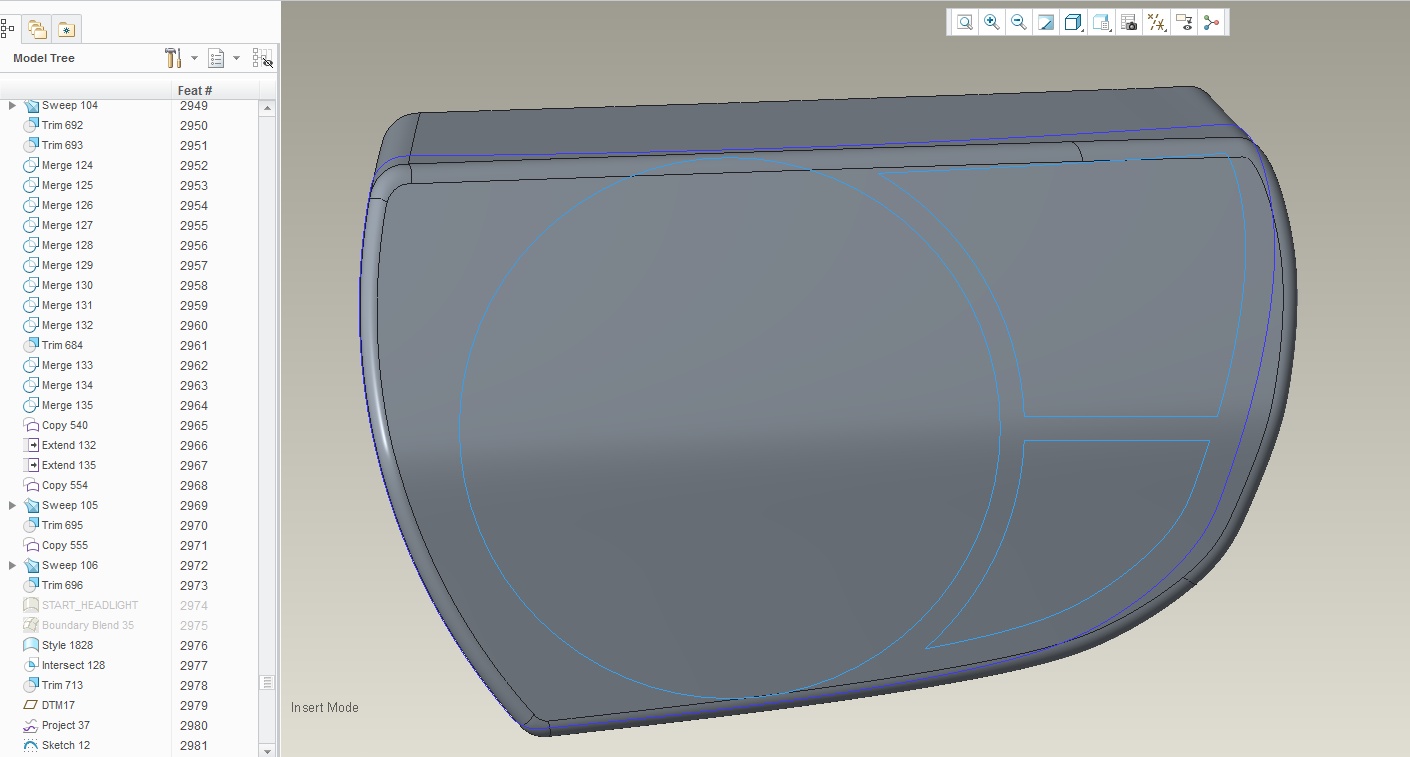Toggle the Annotation Display eye icon

coord(1184,22)
